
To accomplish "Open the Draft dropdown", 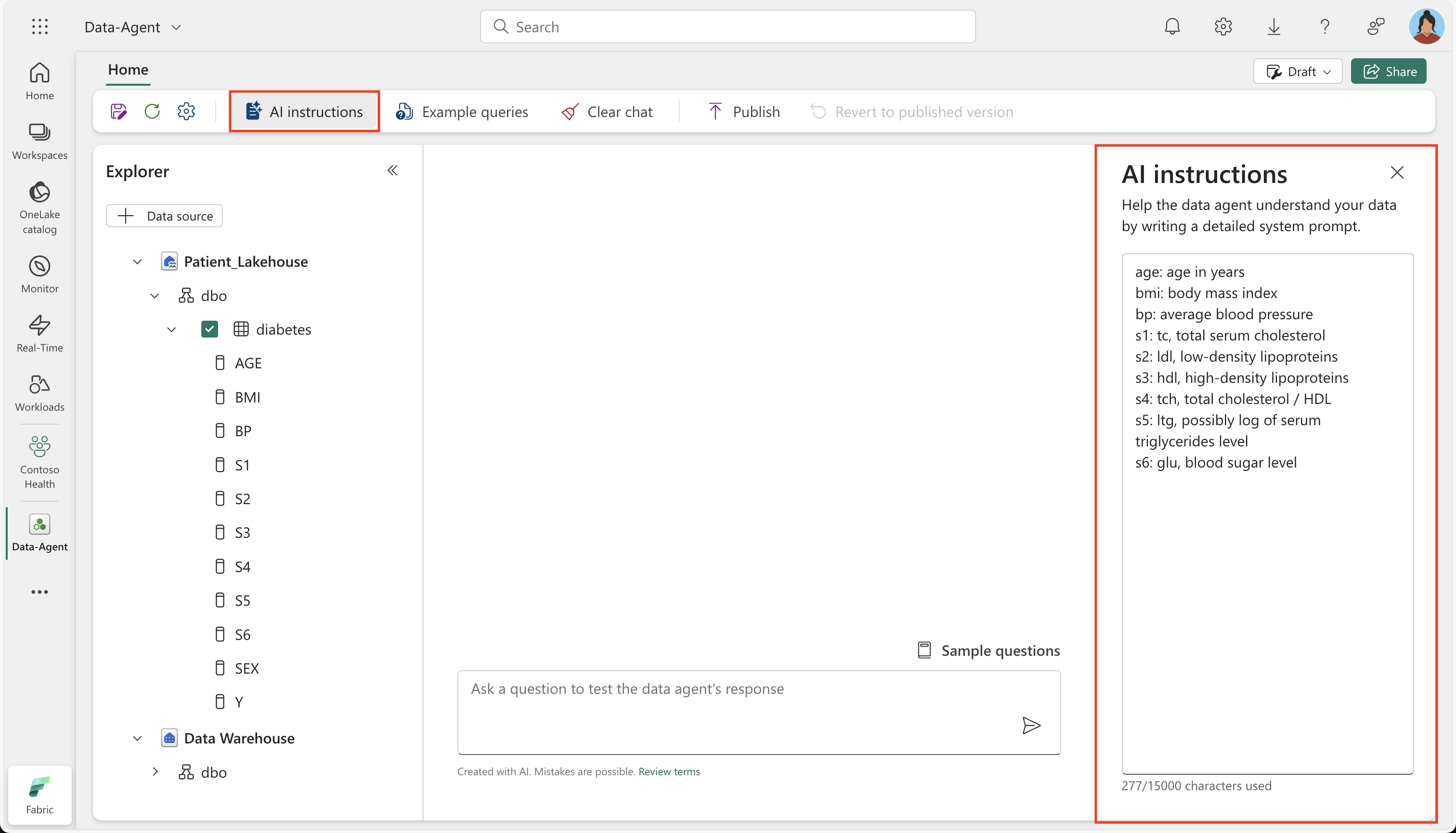I will coord(1298,72).
